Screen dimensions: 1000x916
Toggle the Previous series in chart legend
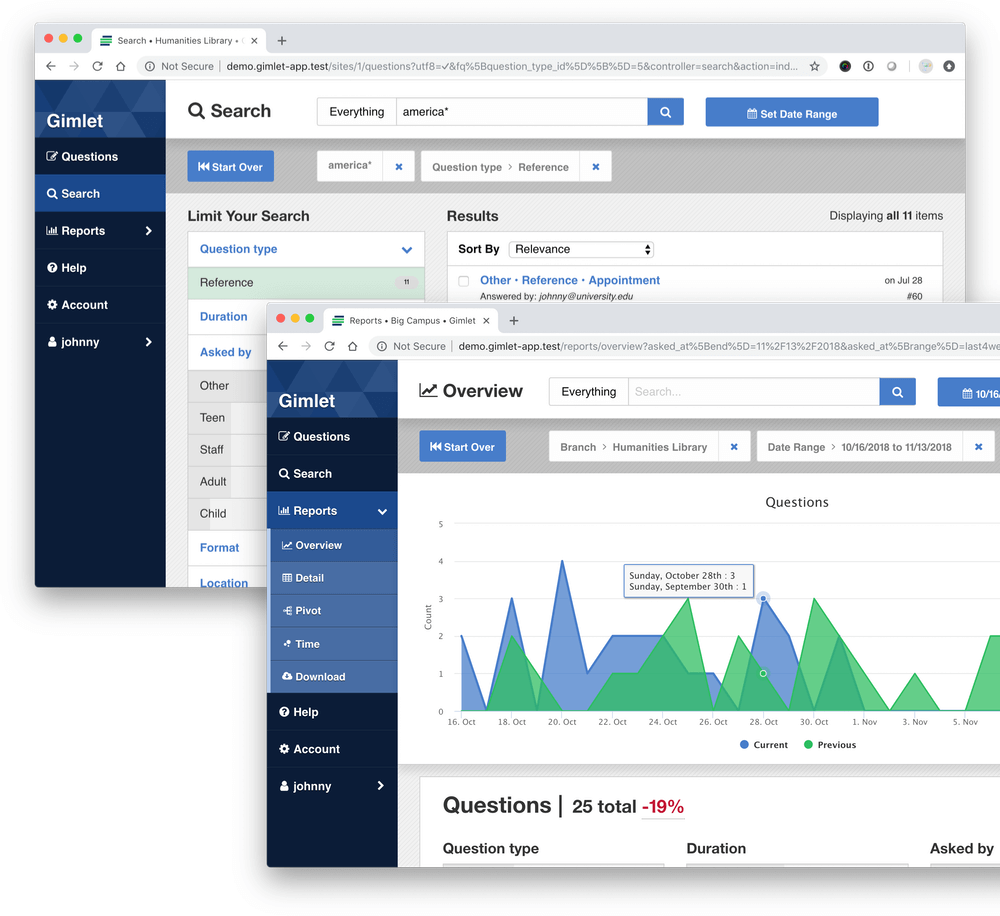[830, 745]
